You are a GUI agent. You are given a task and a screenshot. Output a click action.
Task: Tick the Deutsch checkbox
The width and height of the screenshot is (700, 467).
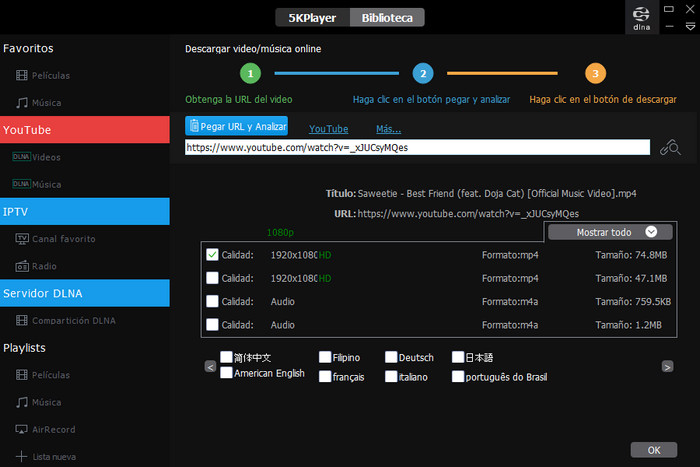click(391, 357)
